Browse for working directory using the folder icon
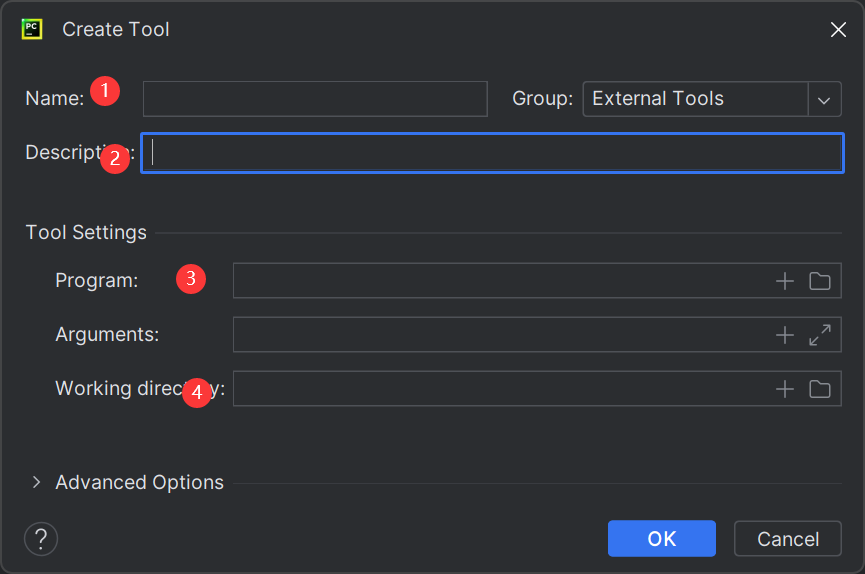Screen dimensions: 865x574 point(820,389)
